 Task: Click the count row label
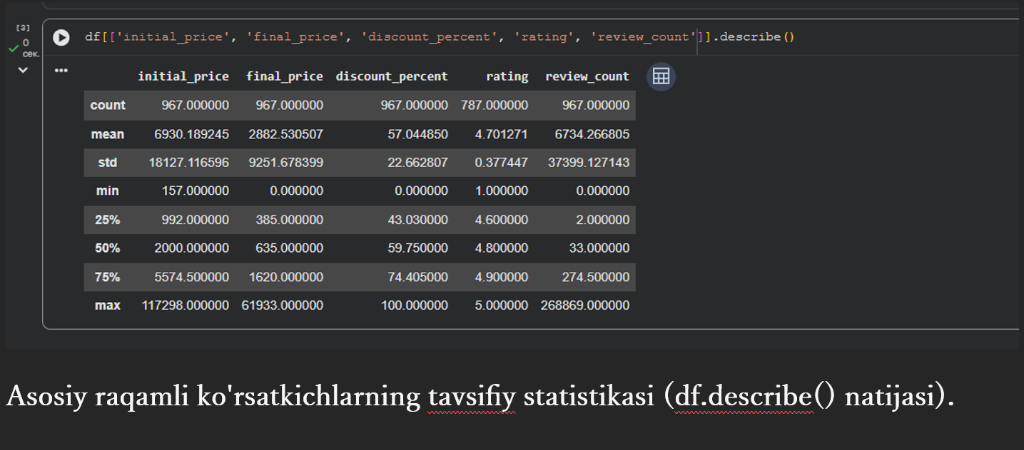(108, 105)
